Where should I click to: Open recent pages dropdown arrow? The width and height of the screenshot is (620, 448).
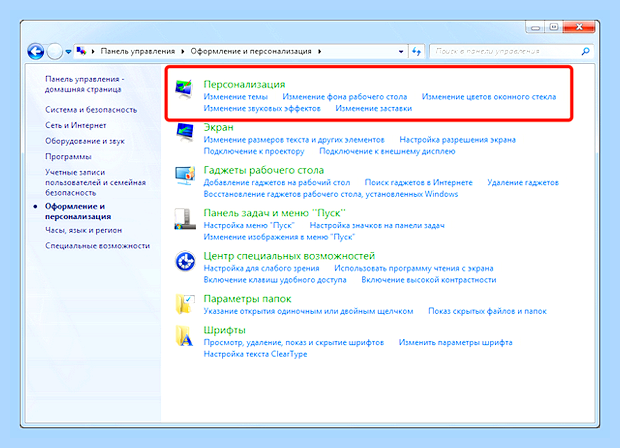pyautogui.click(x=68, y=52)
